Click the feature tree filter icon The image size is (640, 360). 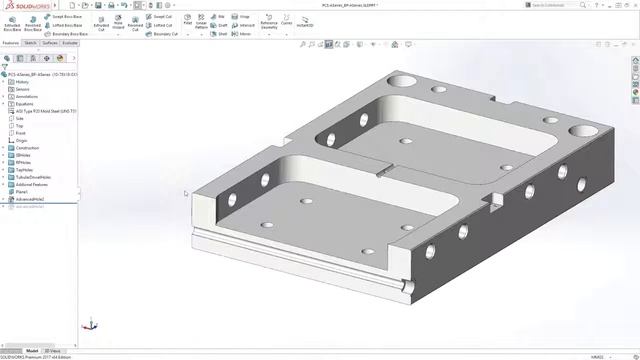[4, 67]
